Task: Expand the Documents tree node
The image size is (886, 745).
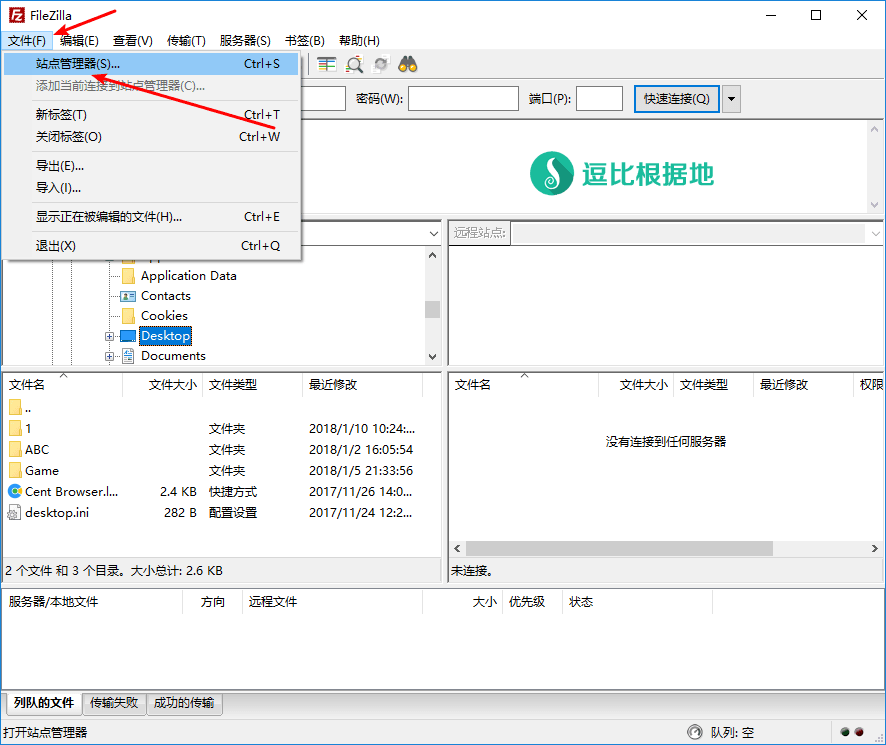Action: coord(109,356)
